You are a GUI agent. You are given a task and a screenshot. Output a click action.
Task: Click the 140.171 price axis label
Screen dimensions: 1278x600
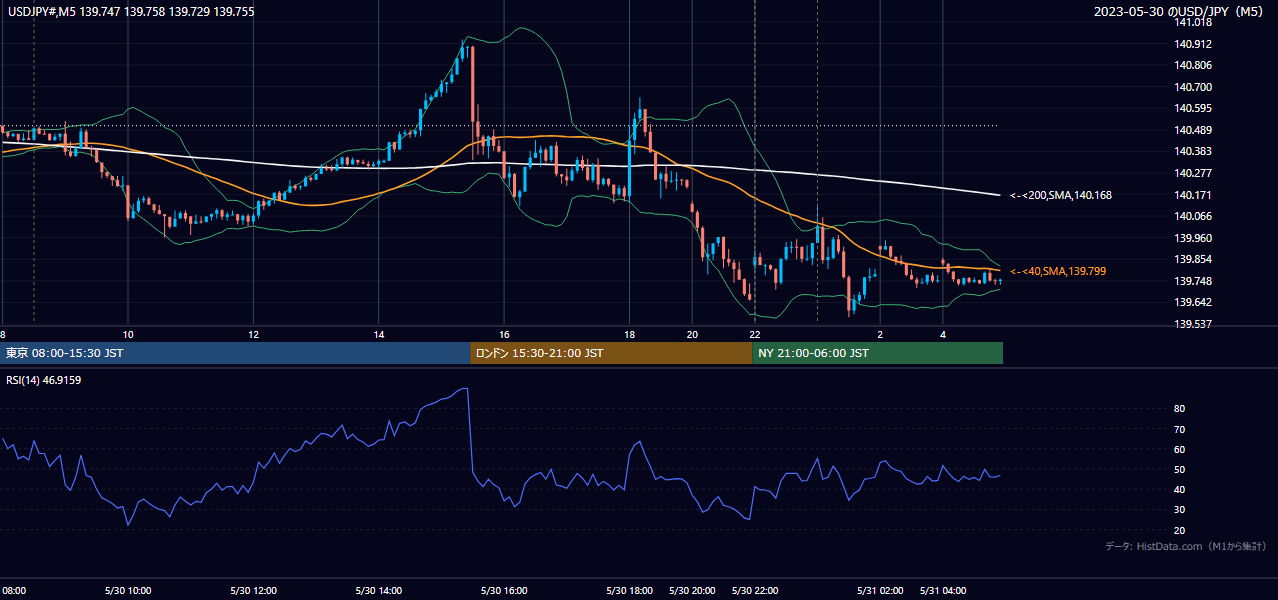click(1193, 195)
